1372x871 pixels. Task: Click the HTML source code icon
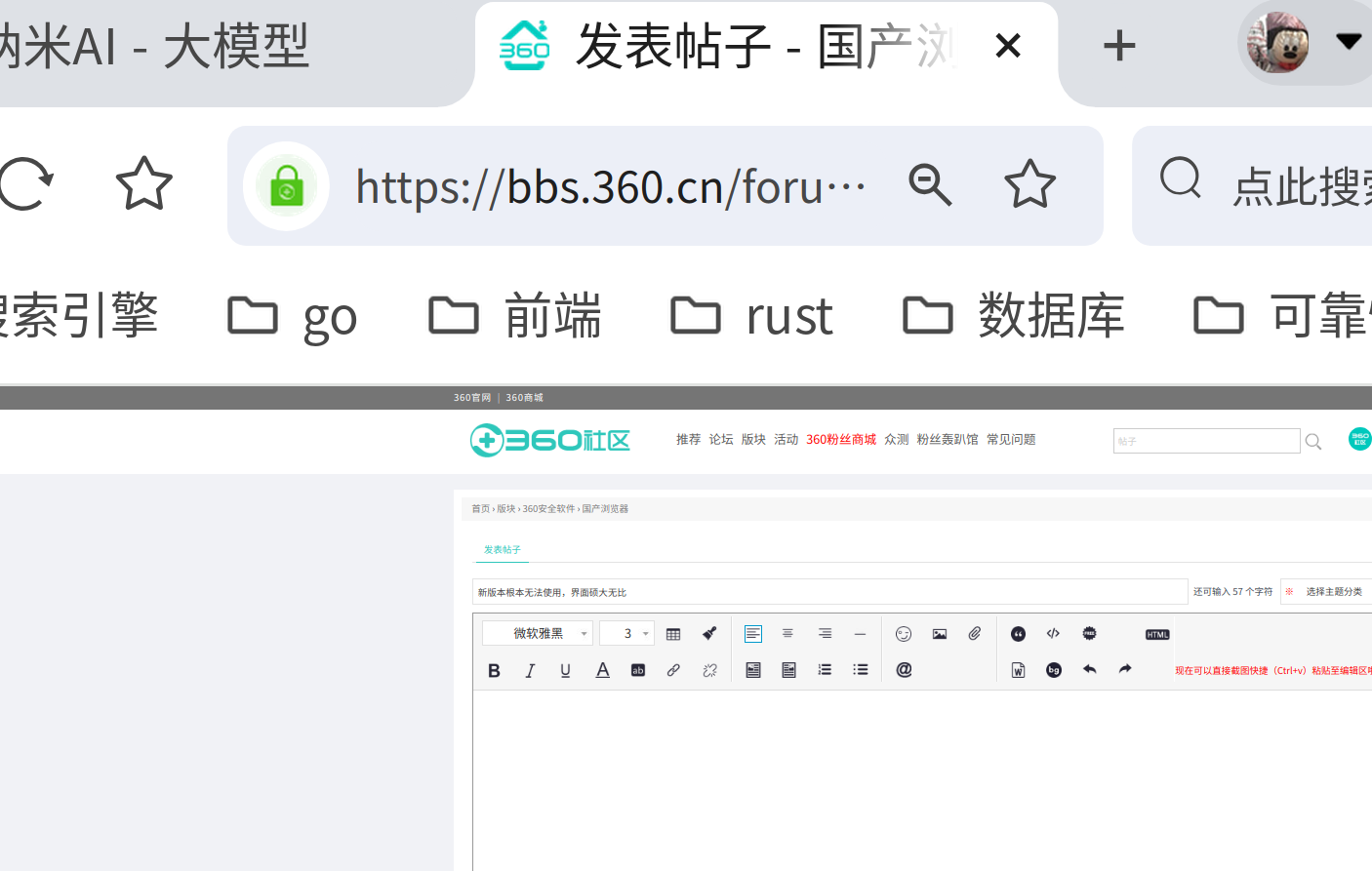coord(1156,634)
